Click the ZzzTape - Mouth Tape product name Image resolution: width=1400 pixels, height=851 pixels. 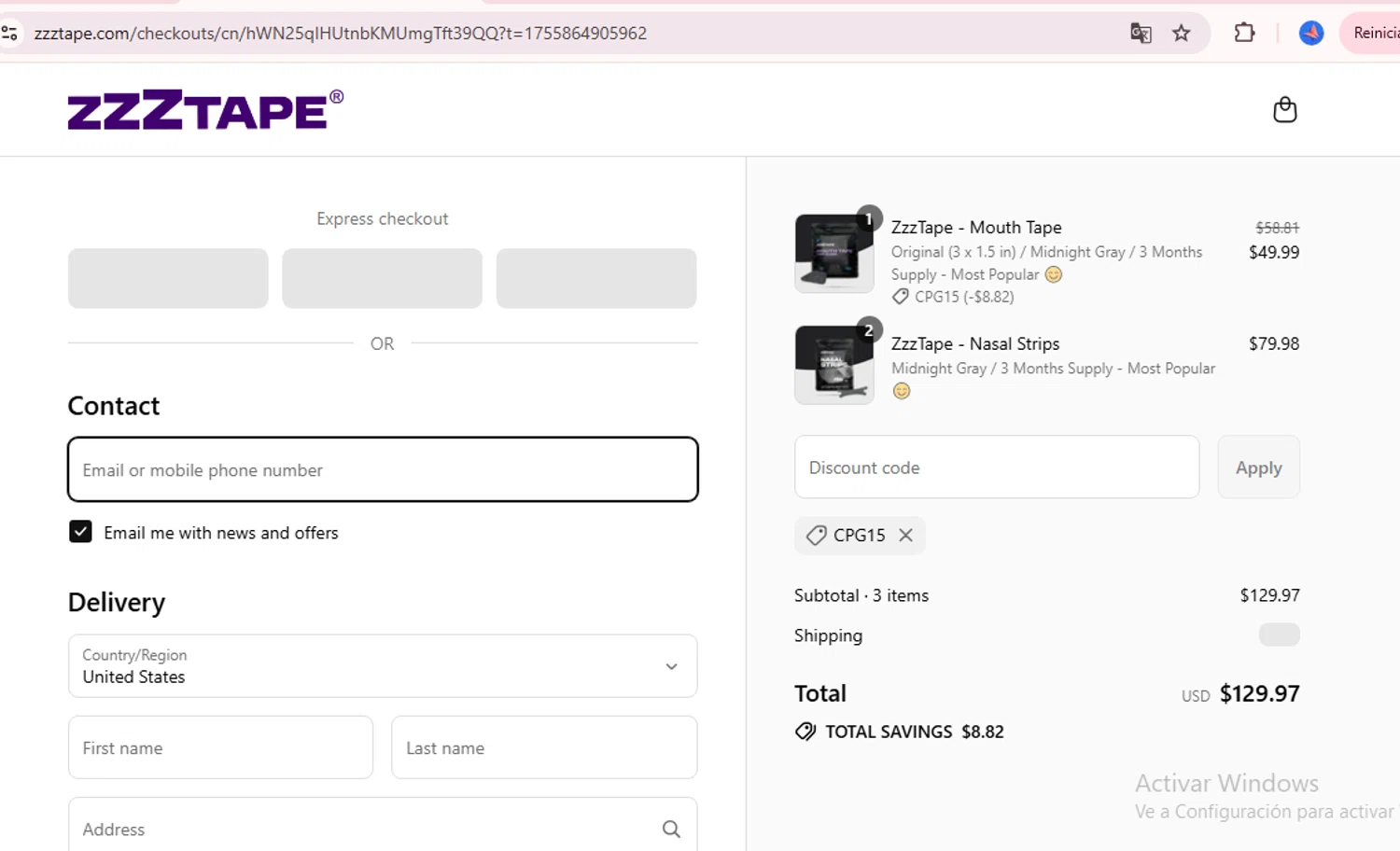[x=976, y=228]
